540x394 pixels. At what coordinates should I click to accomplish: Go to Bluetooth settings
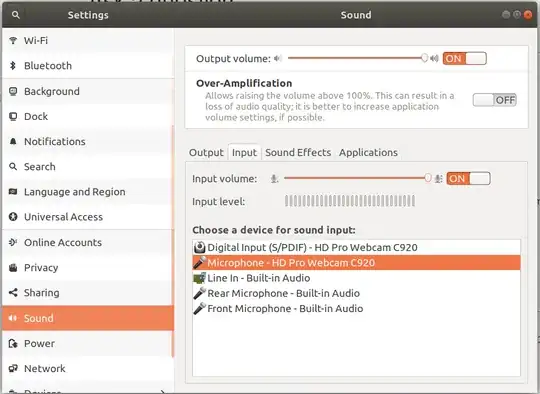pos(87,65)
